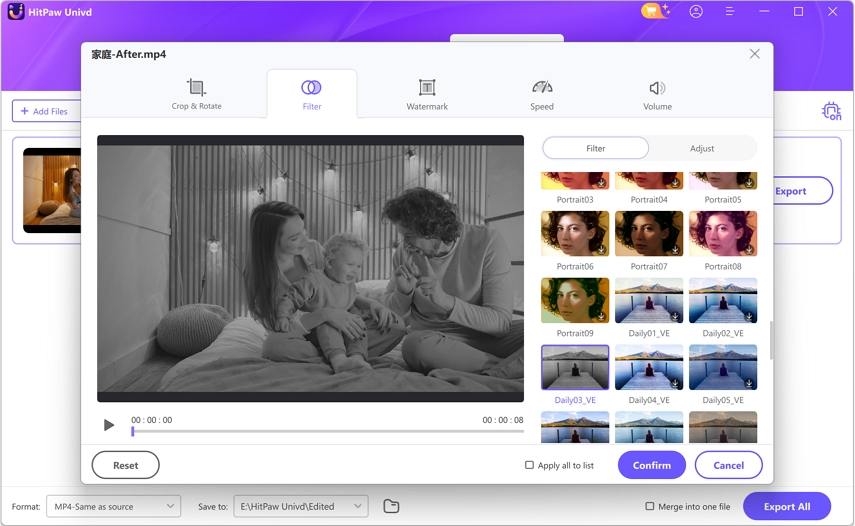Screen dimensions: 855x526
Task: Expand the Format dropdown
Action: (113, 507)
